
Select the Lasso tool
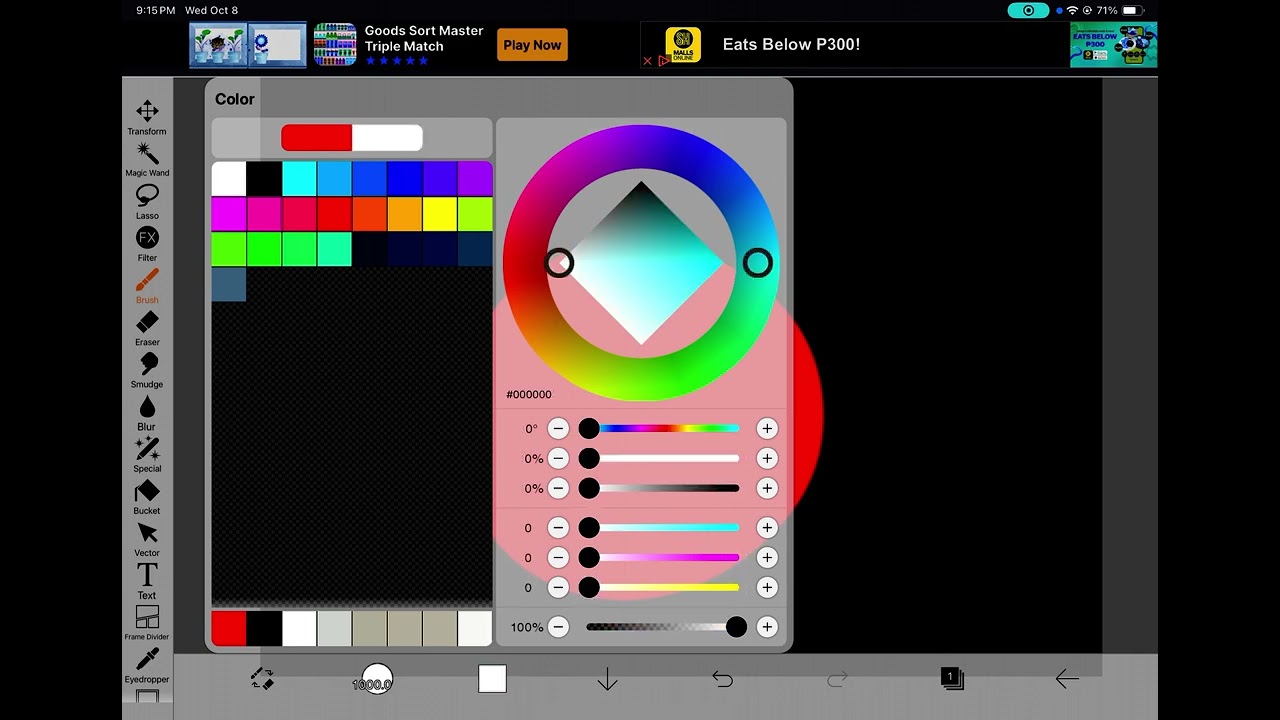click(x=147, y=201)
